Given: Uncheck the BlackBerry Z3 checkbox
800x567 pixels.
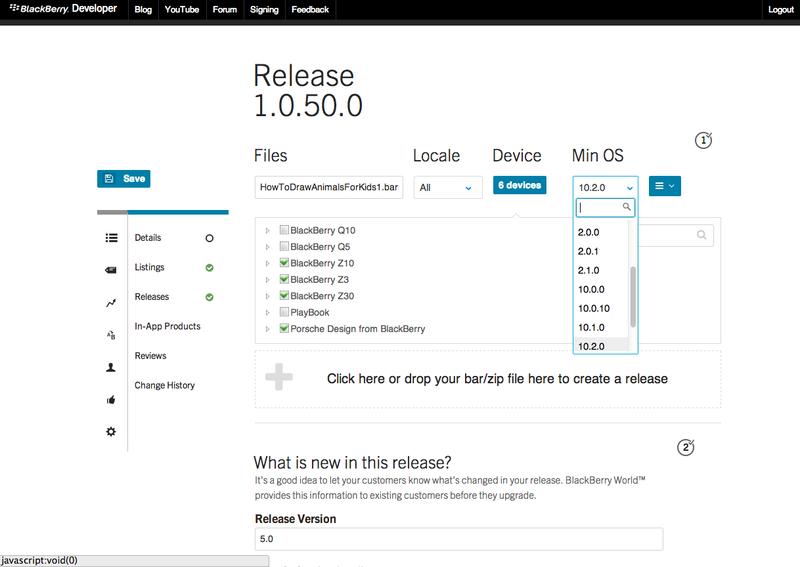Looking at the screenshot, I should (284, 279).
